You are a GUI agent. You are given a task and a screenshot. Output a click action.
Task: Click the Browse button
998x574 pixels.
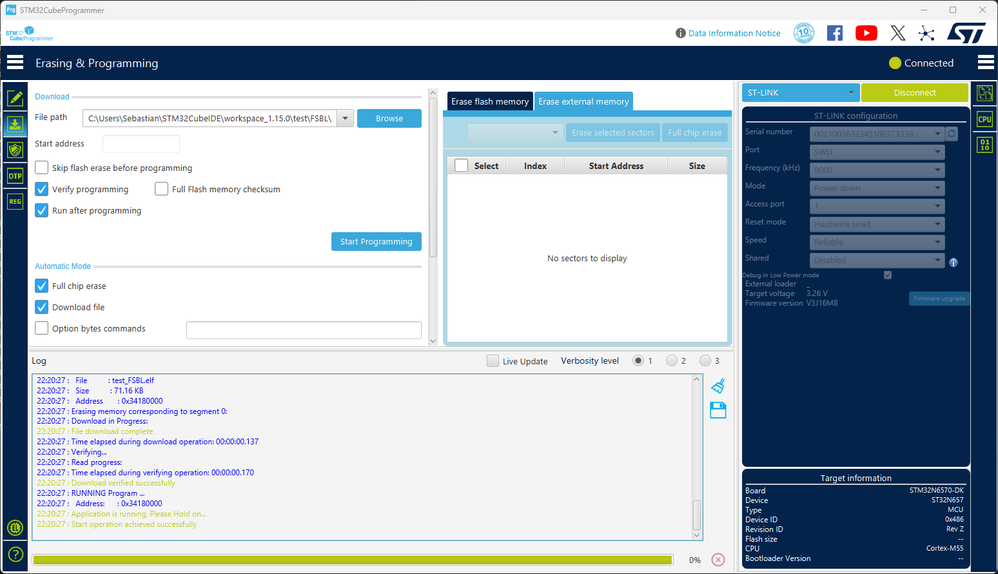389,118
